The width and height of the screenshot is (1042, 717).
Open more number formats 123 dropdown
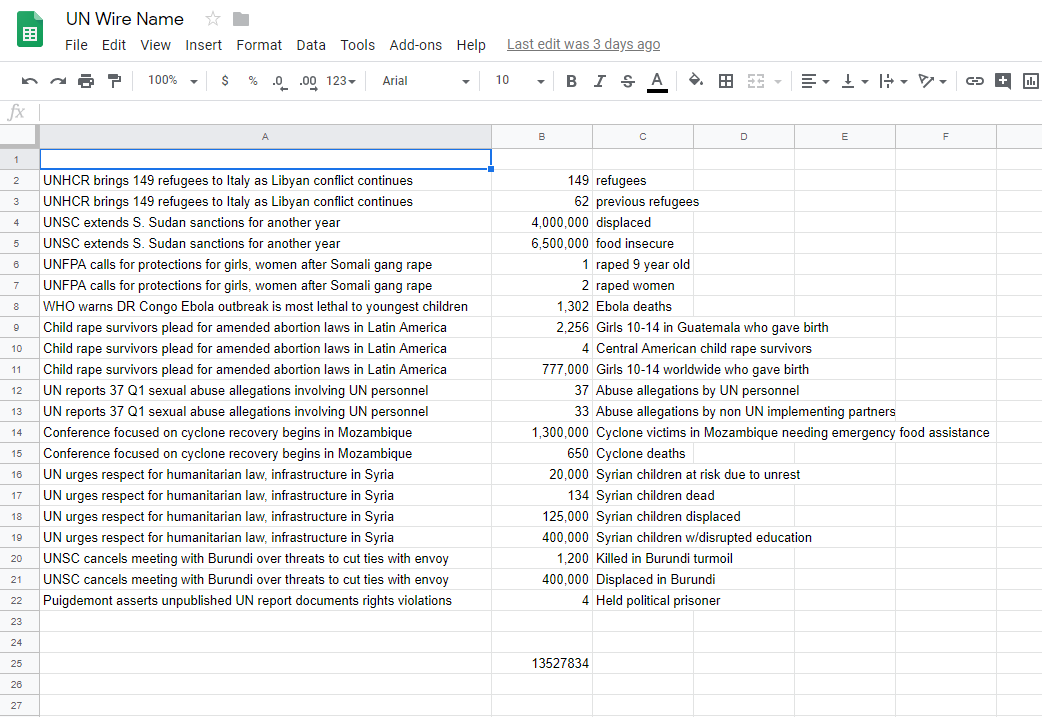(341, 81)
